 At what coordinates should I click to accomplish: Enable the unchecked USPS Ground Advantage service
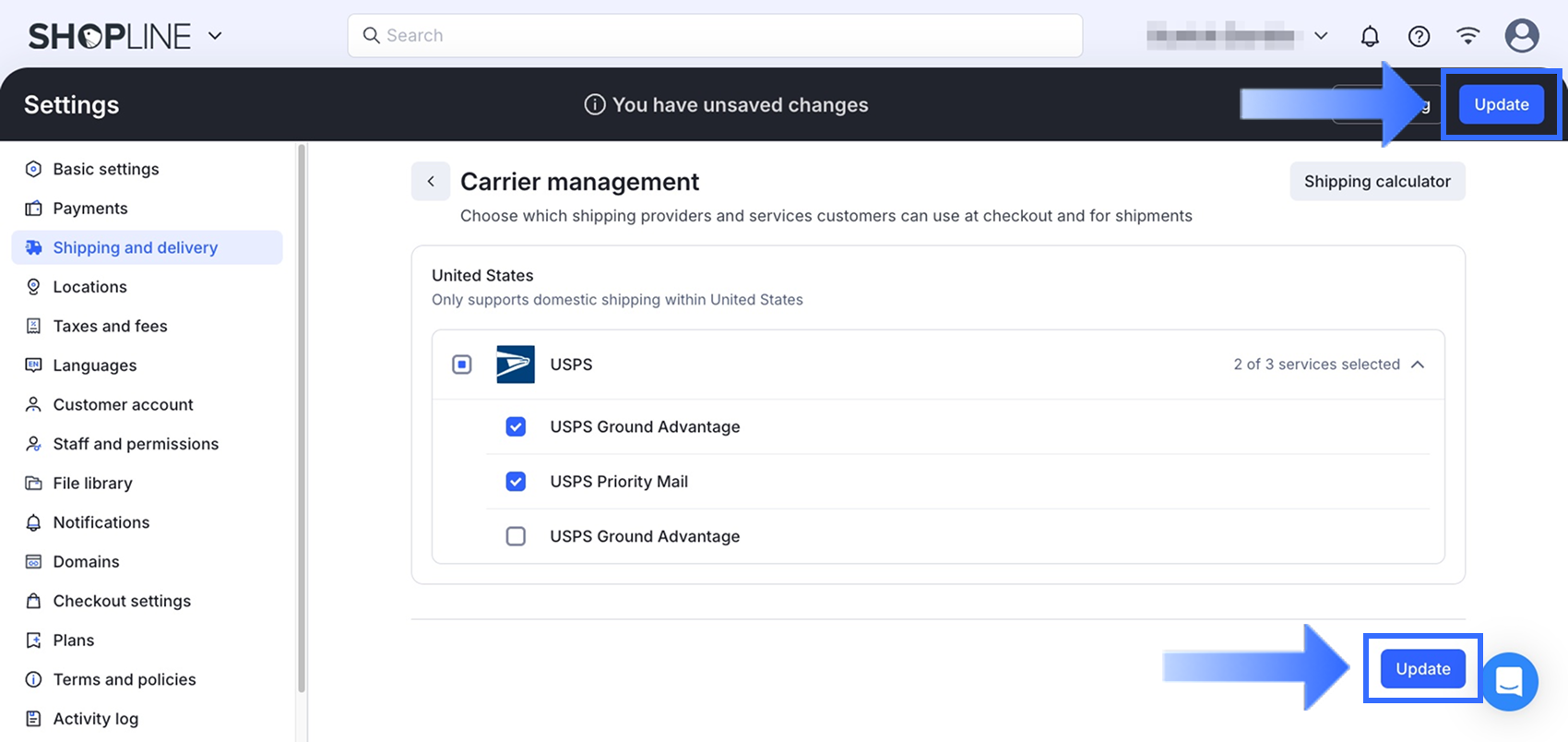(516, 536)
